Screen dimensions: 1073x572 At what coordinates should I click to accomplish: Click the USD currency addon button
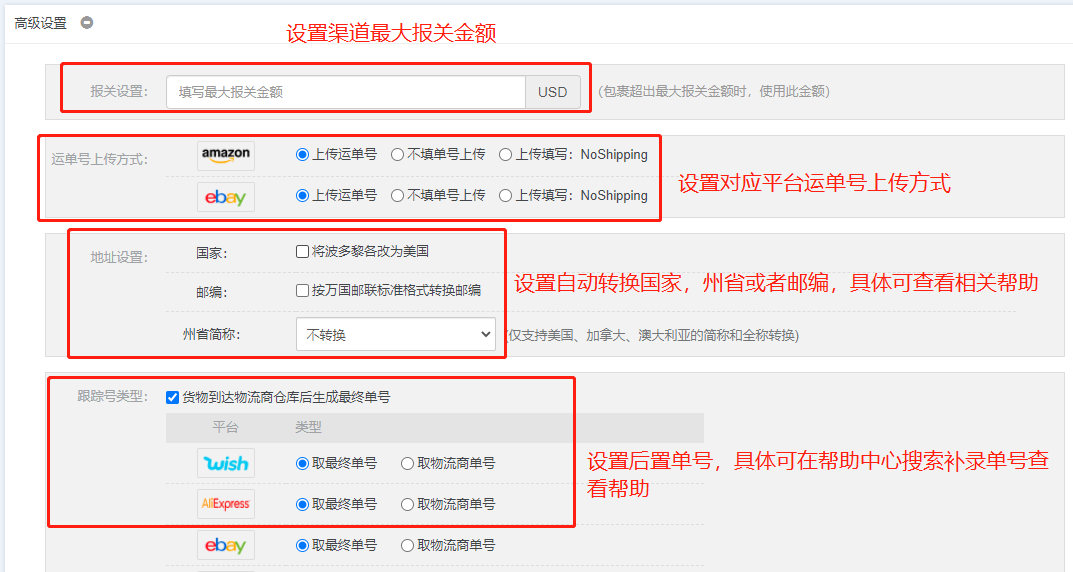pos(552,92)
